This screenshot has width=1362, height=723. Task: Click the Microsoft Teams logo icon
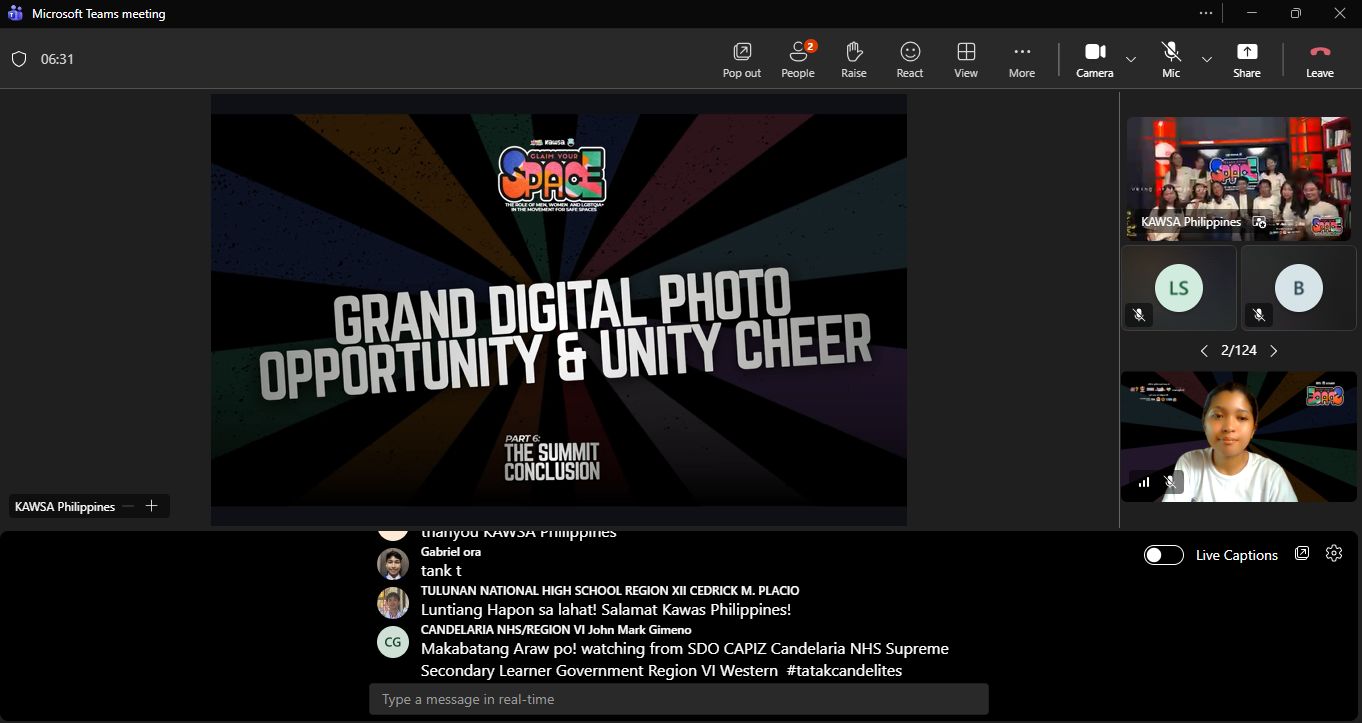pyautogui.click(x=15, y=13)
